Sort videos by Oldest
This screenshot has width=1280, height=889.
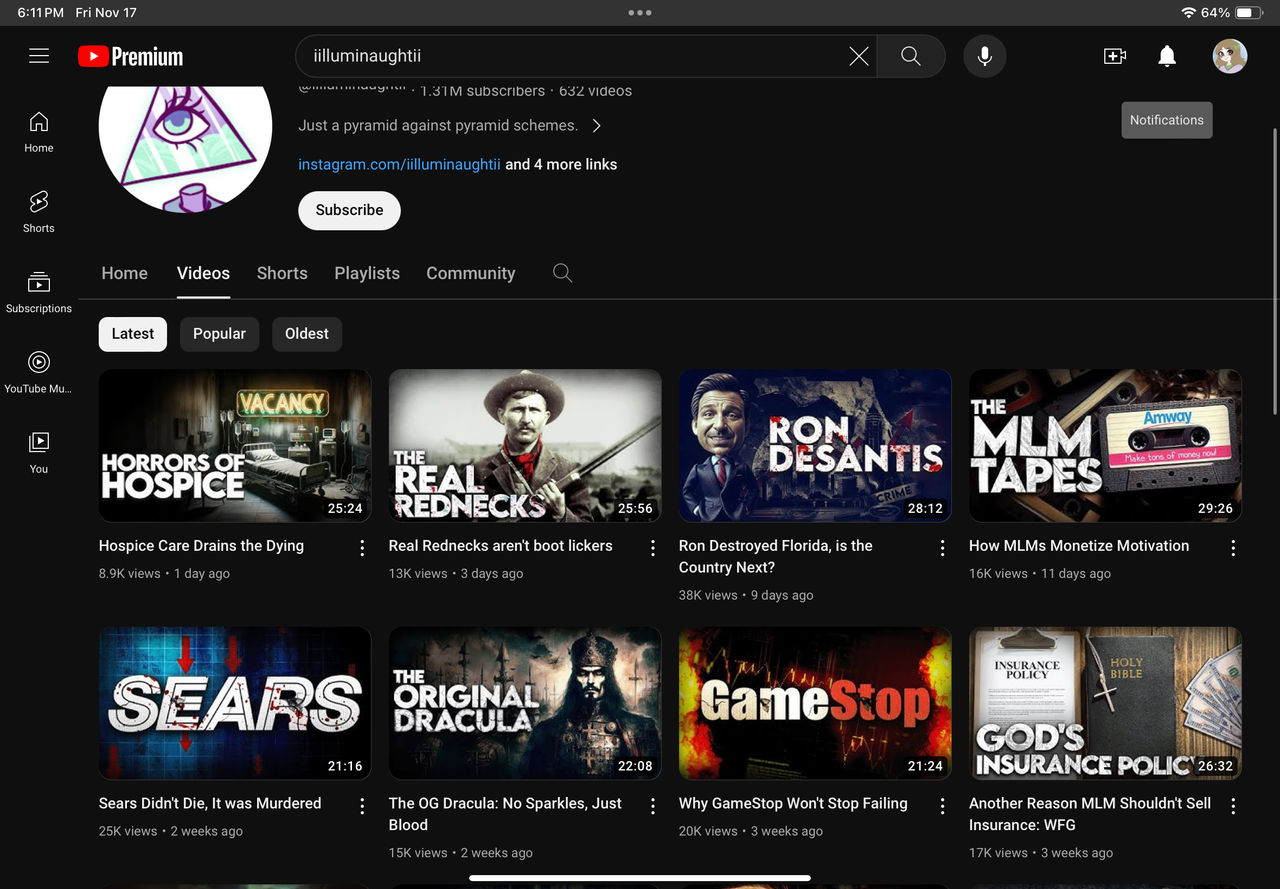tap(307, 334)
